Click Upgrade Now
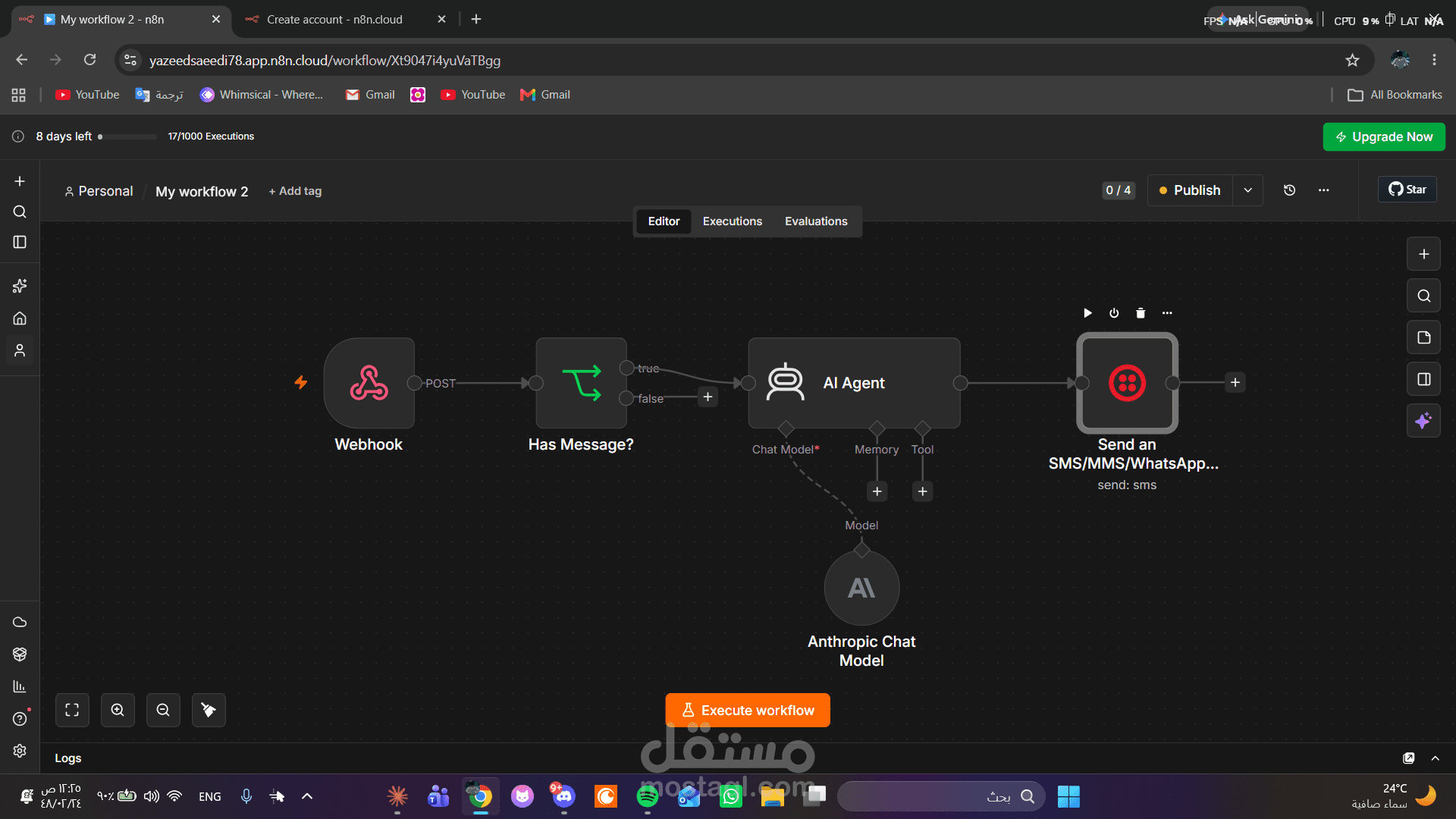Viewport: 1456px width, 819px height. tap(1384, 136)
